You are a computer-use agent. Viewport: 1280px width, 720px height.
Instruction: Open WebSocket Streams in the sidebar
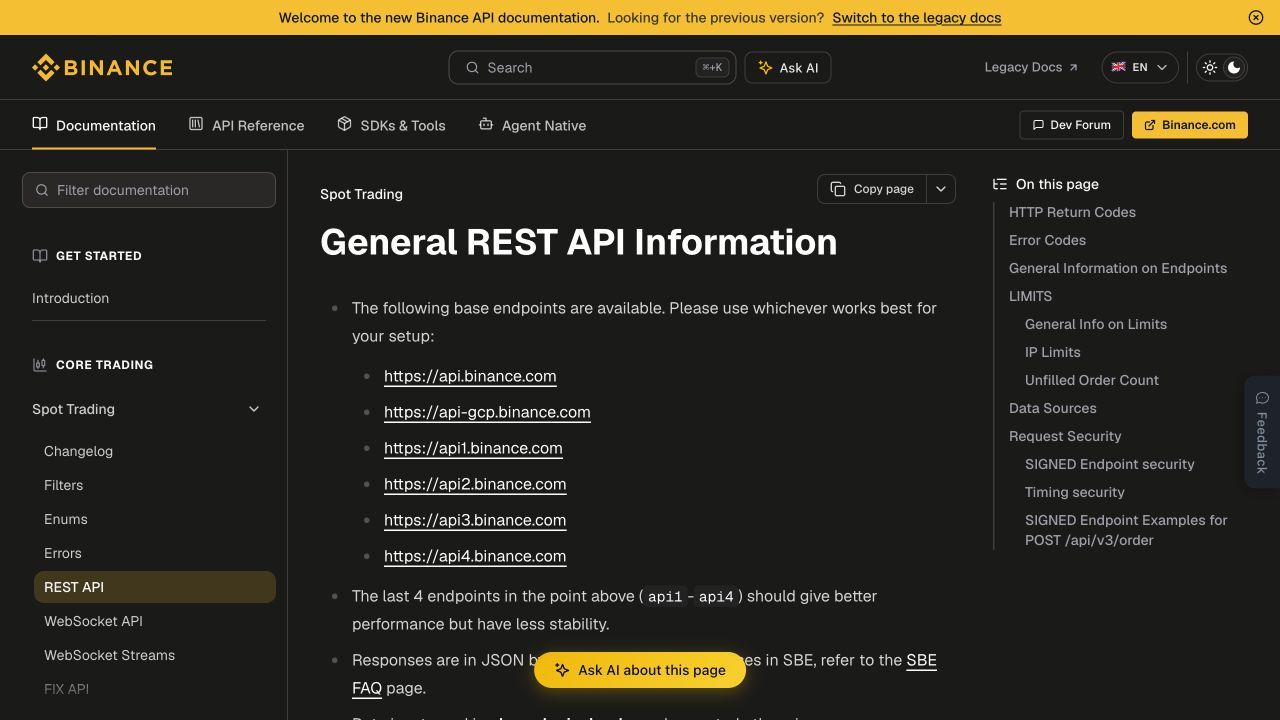109,655
